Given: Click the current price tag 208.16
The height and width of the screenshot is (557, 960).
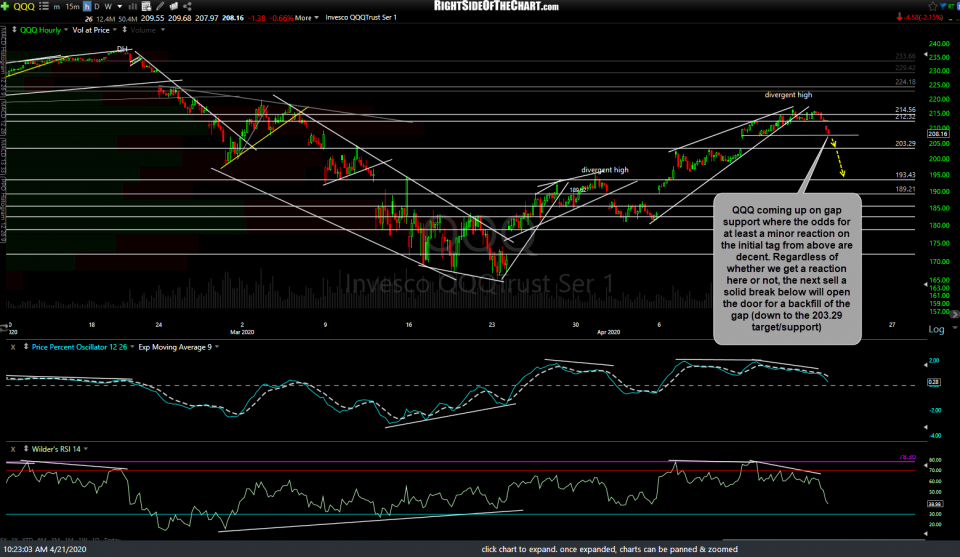Looking at the screenshot, I should click(x=937, y=133).
